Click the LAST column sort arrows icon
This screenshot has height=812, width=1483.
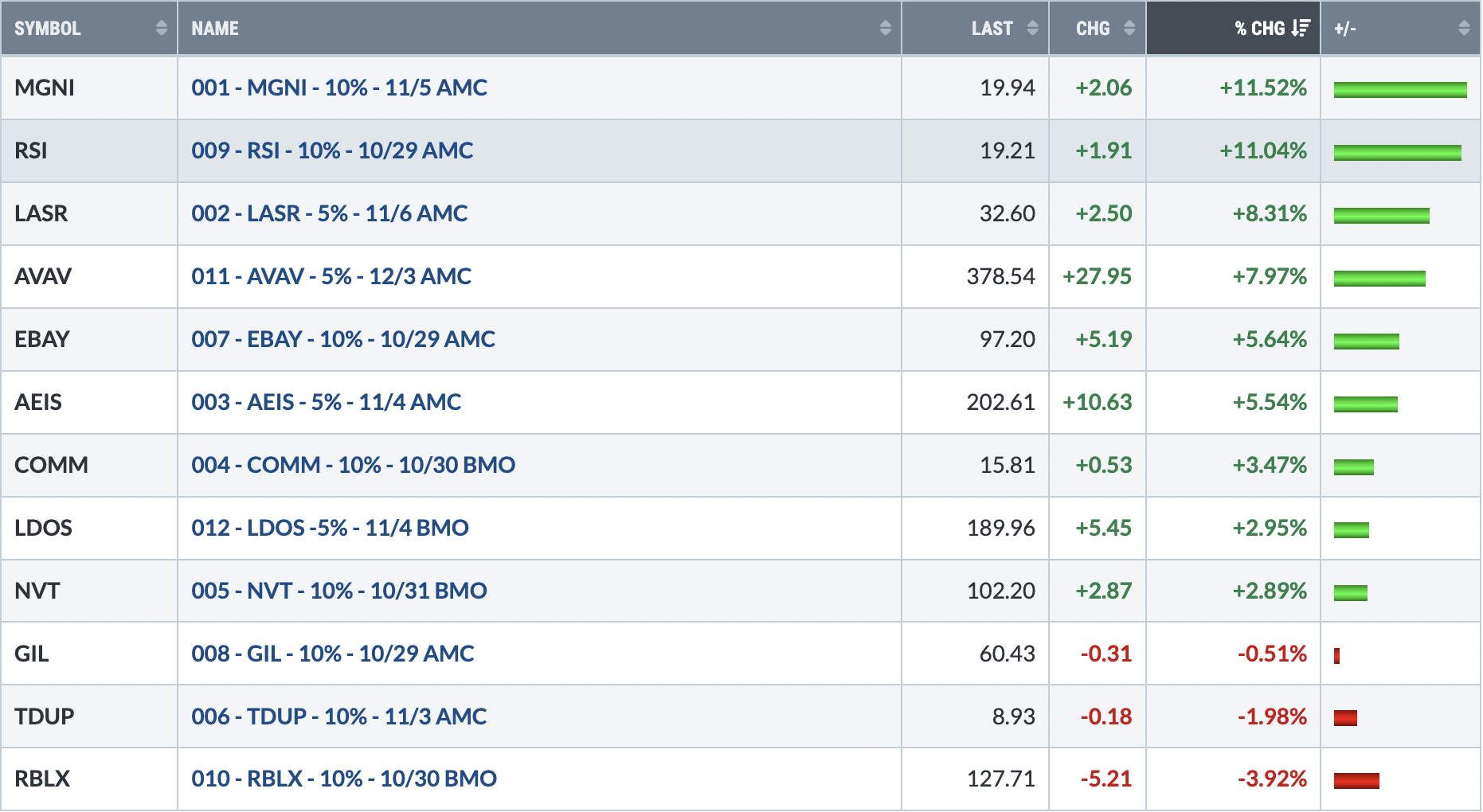[1033, 29]
